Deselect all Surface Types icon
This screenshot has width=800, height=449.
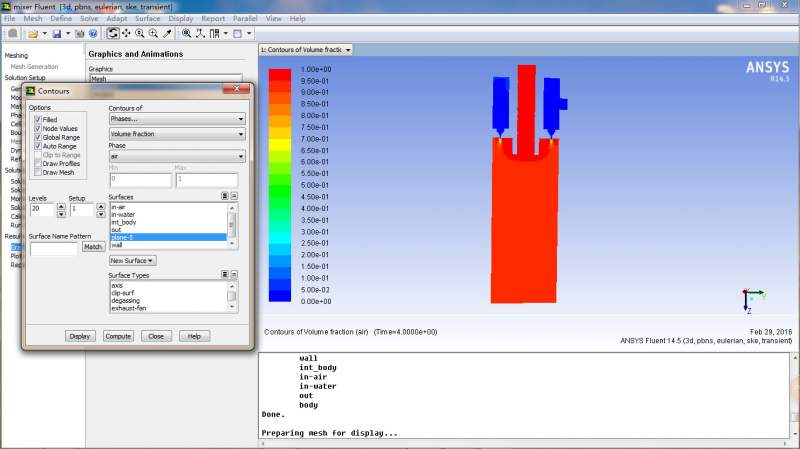pyautogui.click(x=234, y=275)
